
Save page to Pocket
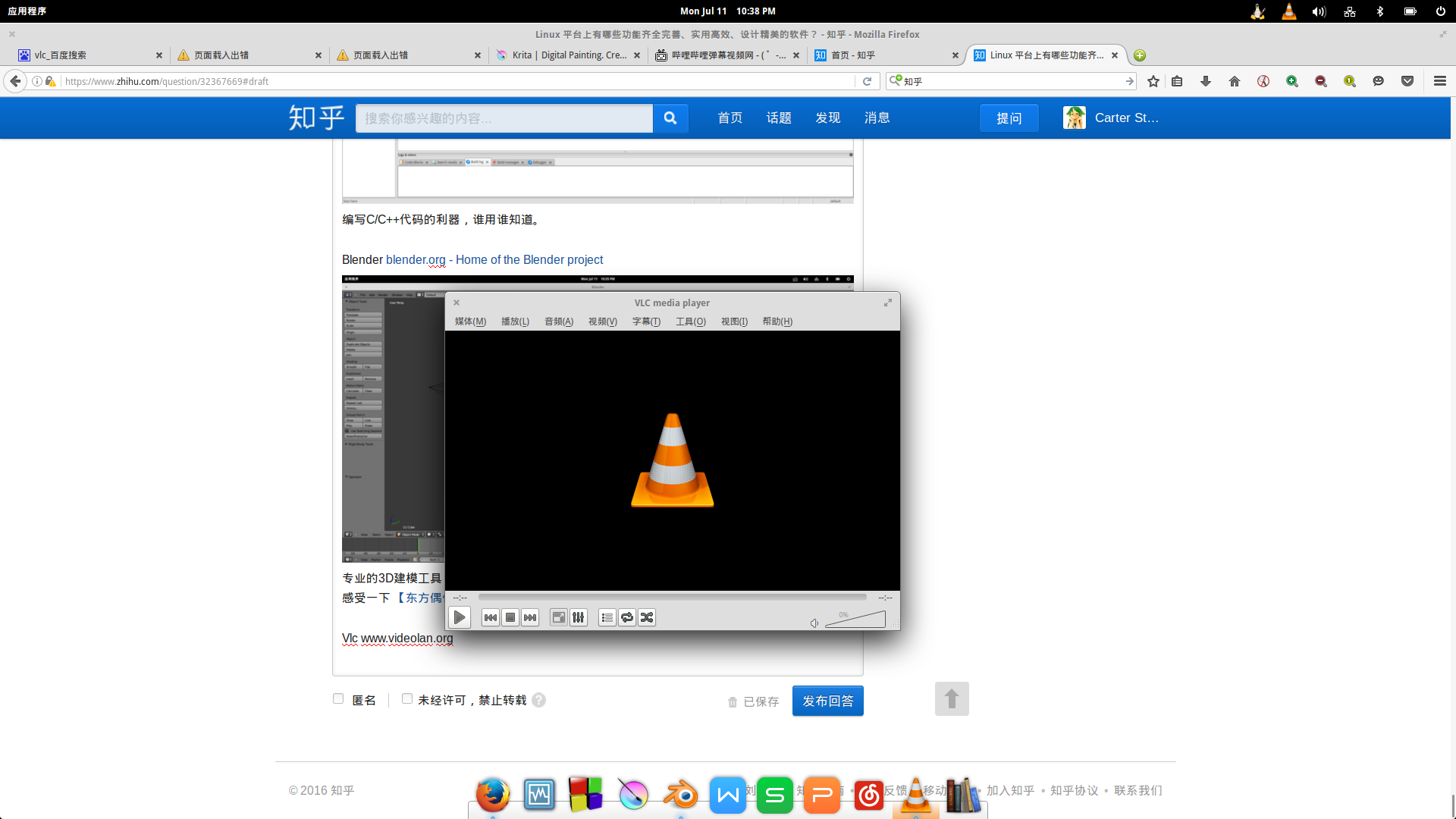point(1407,81)
